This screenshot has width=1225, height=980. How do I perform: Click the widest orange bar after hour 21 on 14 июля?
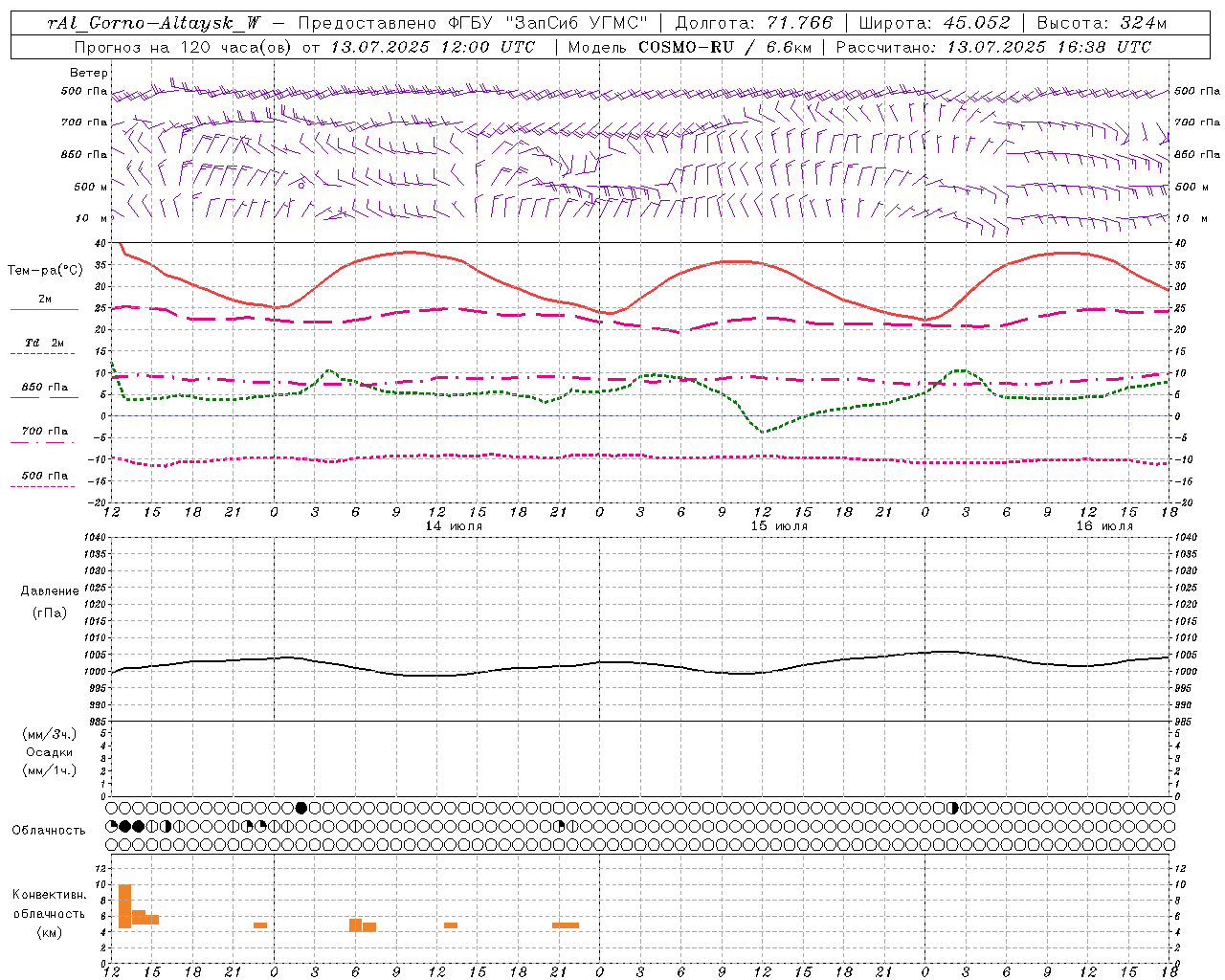566,925
